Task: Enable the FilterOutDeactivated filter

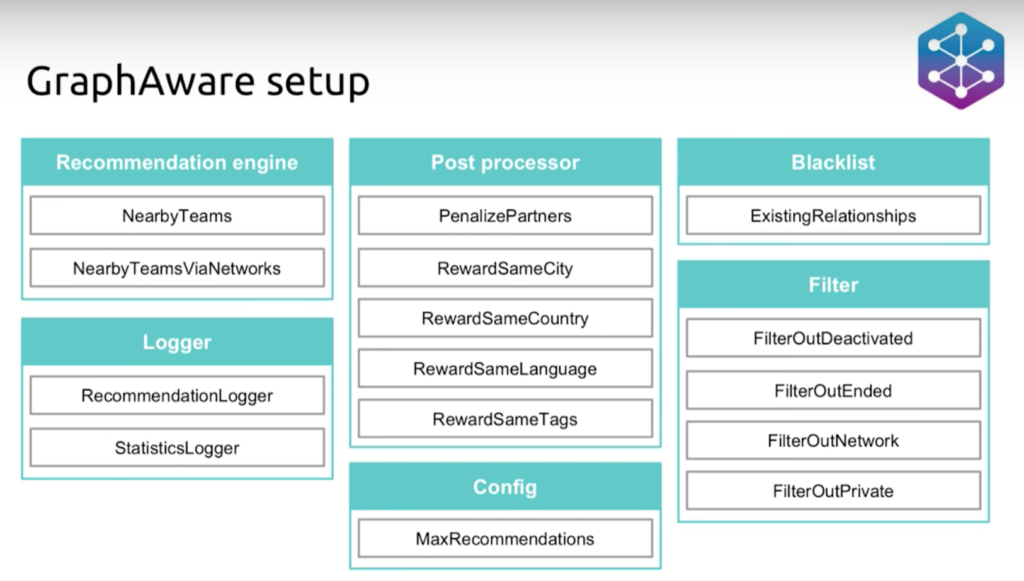Action: [833, 338]
